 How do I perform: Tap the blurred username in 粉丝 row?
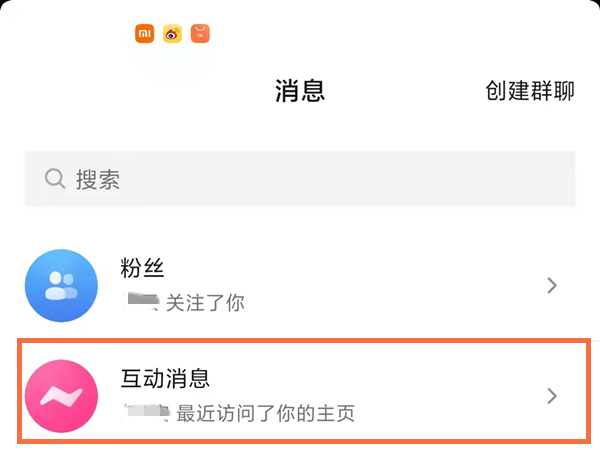click(140, 301)
